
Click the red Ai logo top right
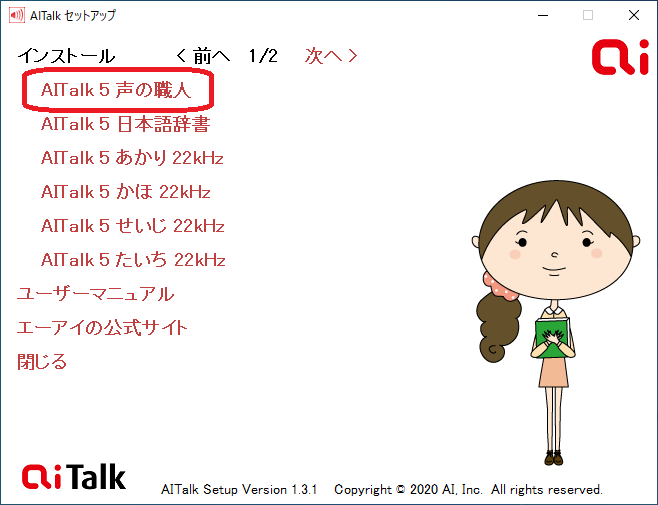[620, 58]
